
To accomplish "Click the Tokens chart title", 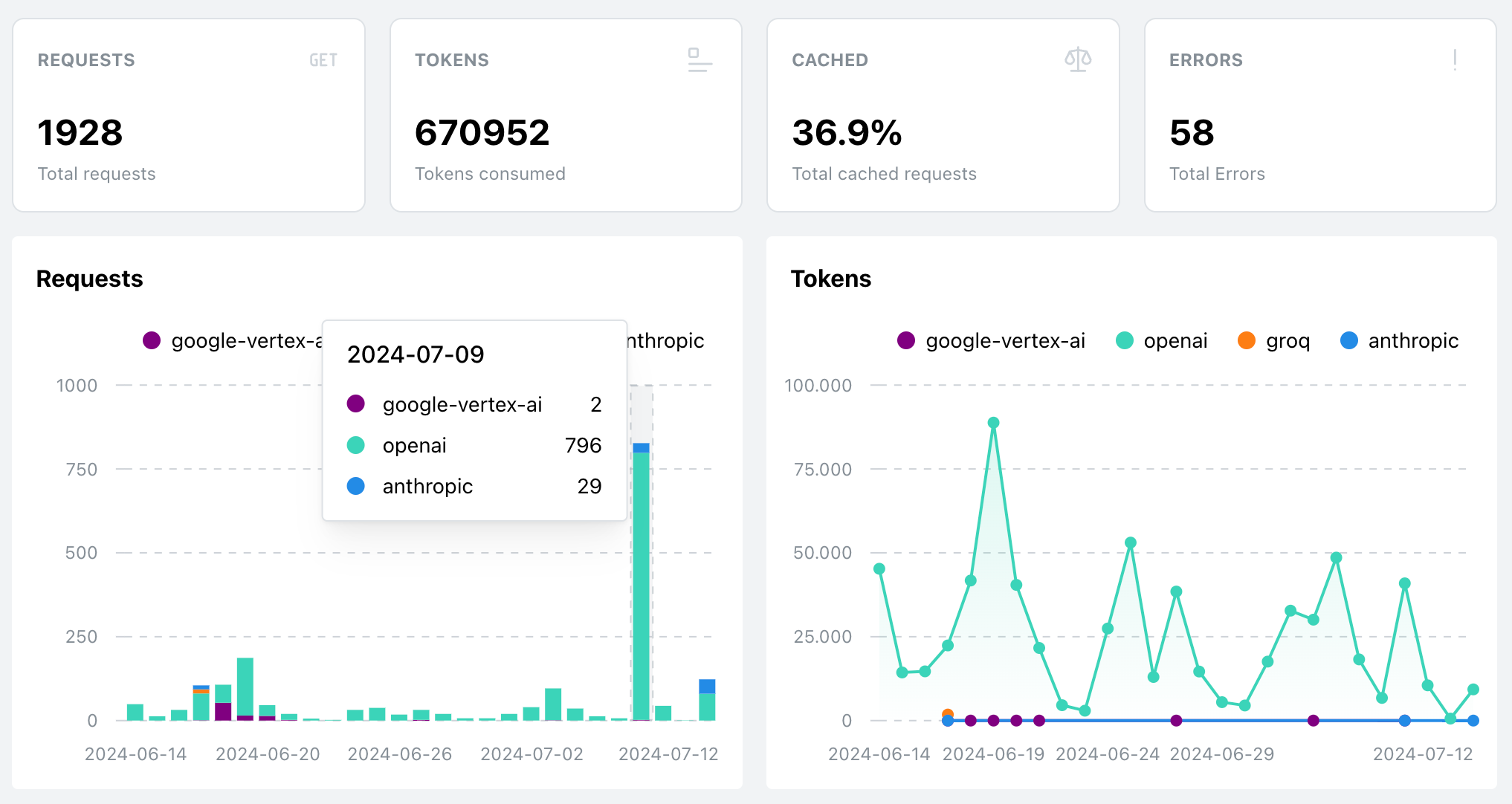I will [x=831, y=279].
